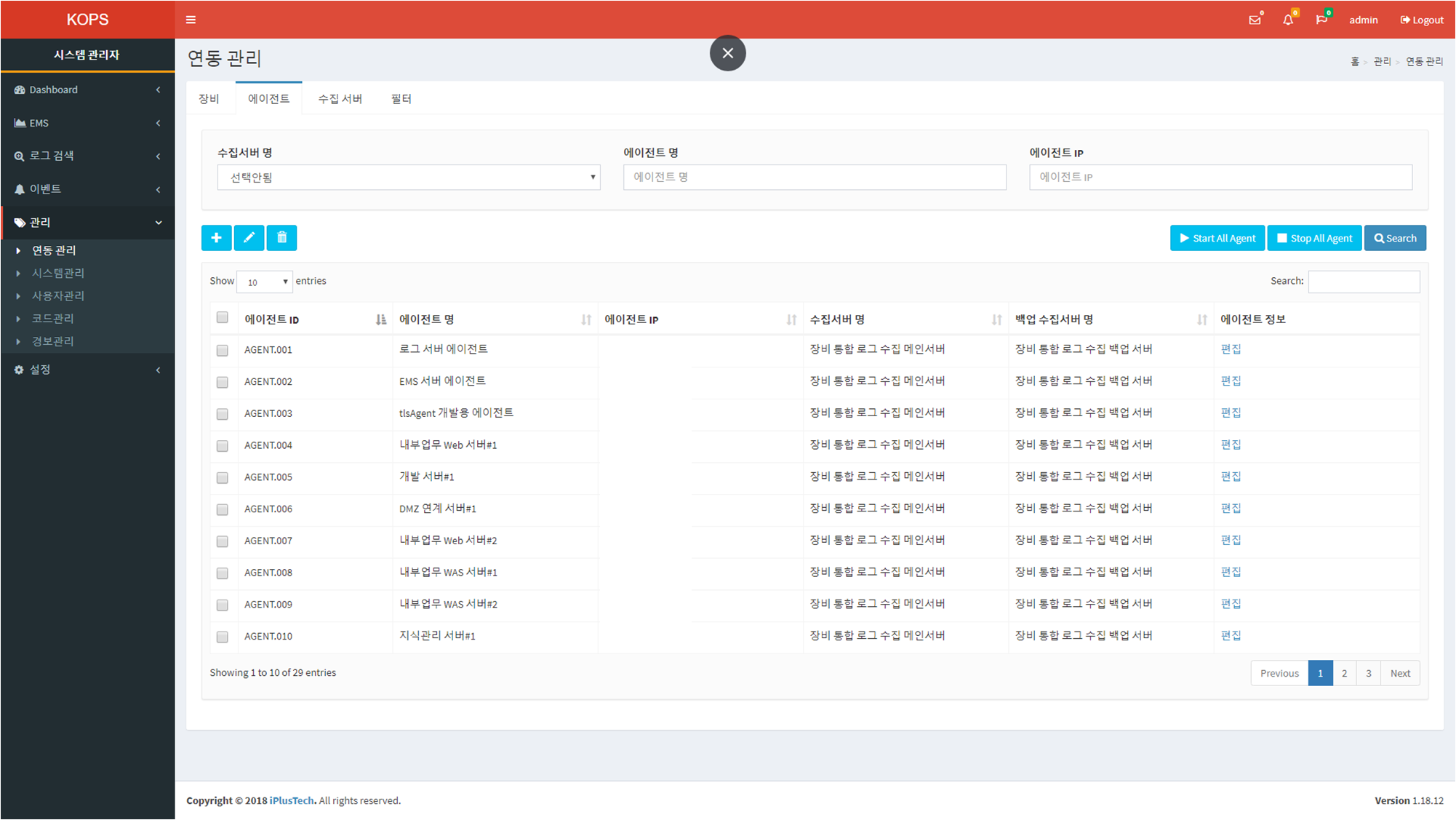Screen dimensions: 1456x820
Task: Open the bell alerts icon
Action: (1288, 20)
